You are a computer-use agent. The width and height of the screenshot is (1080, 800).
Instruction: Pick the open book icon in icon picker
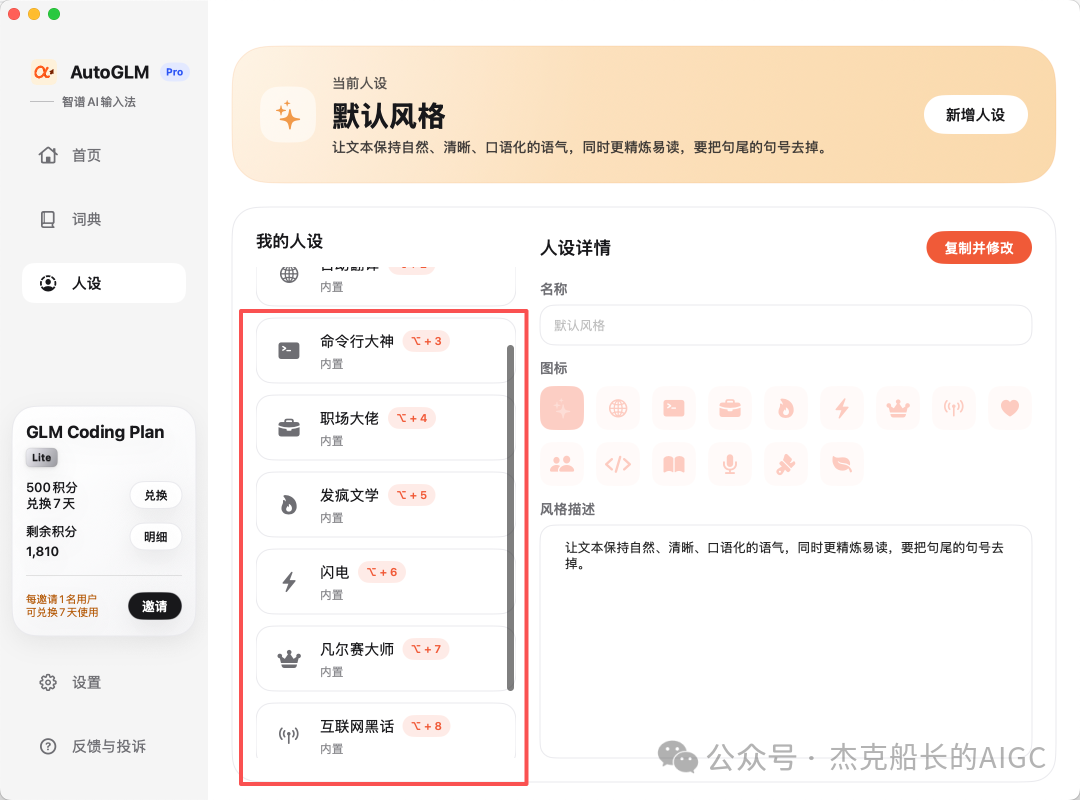(674, 464)
